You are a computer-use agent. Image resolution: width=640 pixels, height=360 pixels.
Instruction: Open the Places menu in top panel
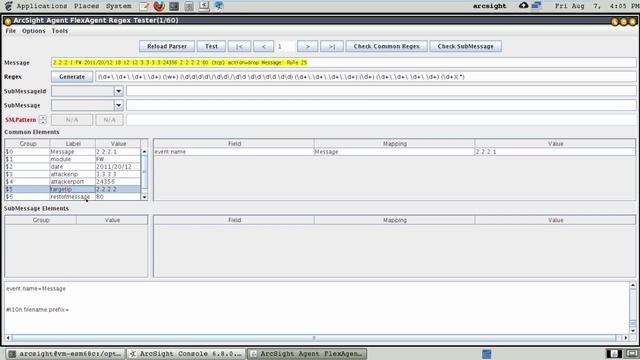pyautogui.click(x=87, y=6)
